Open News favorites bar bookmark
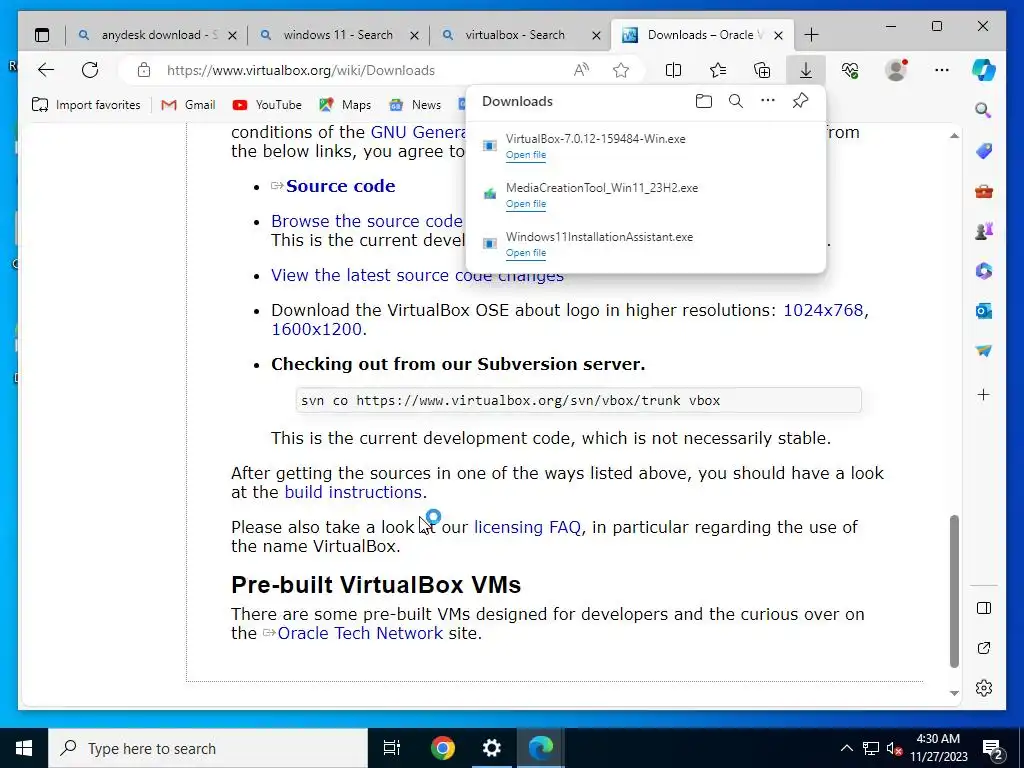Image resolution: width=1024 pixels, height=768 pixels. pos(415,104)
